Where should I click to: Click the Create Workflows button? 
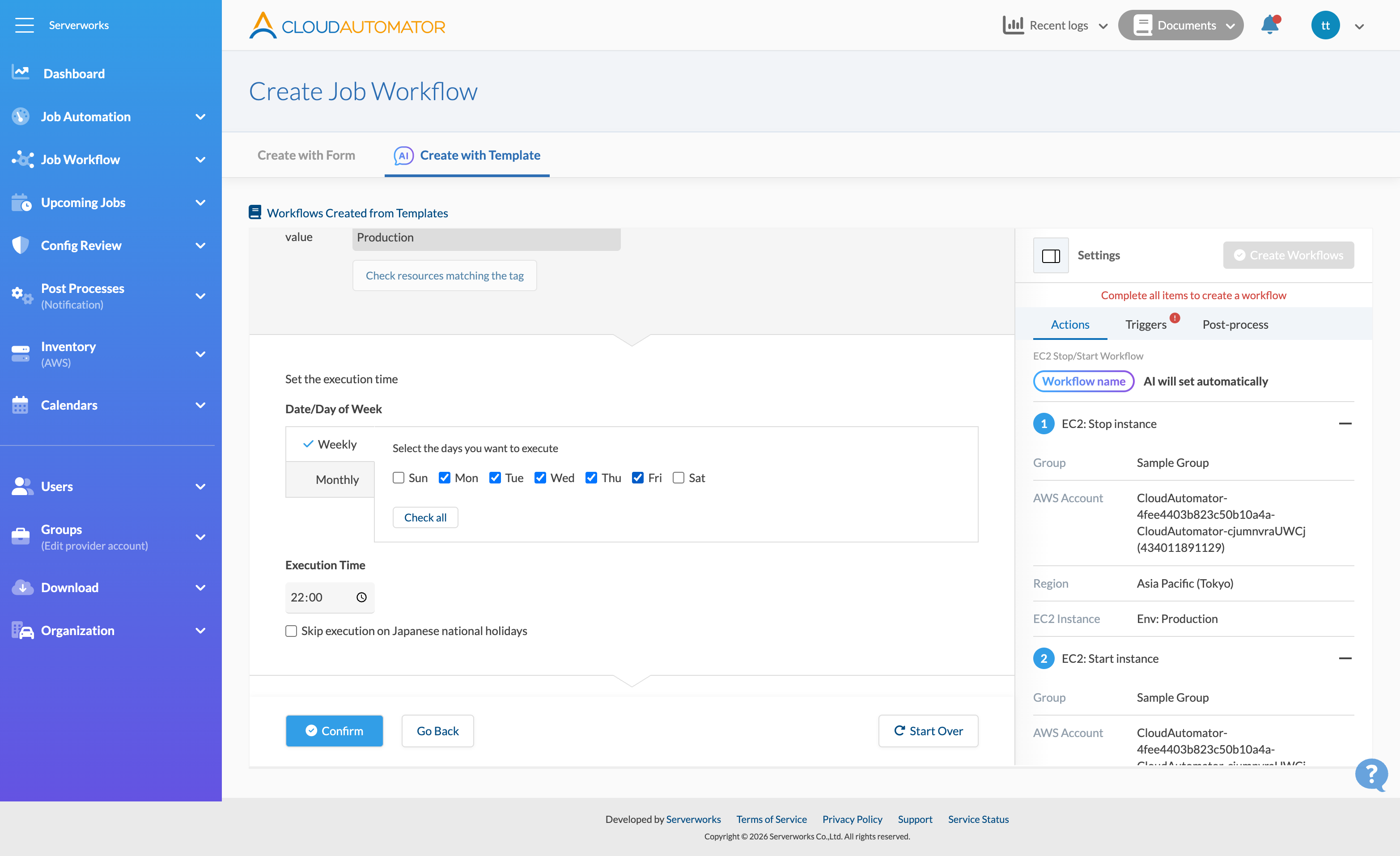click(x=1289, y=255)
